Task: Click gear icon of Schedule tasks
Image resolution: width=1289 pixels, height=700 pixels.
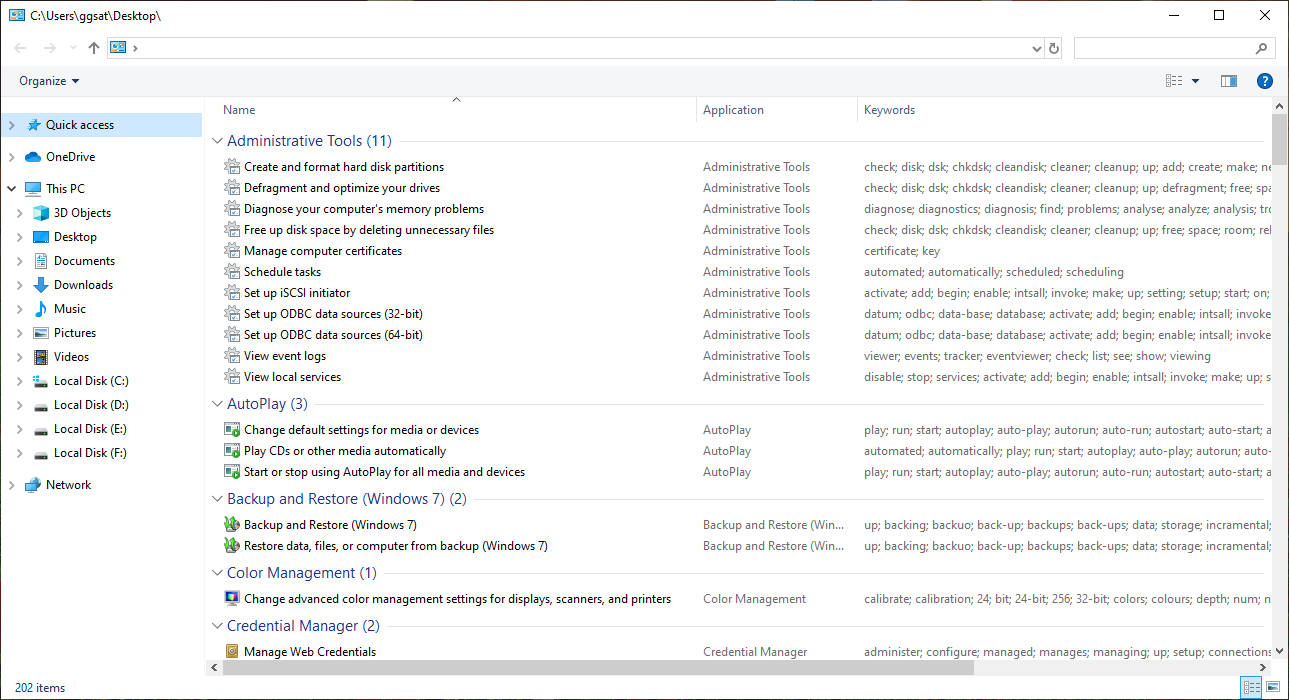Action: pyautogui.click(x=233, y=272)
